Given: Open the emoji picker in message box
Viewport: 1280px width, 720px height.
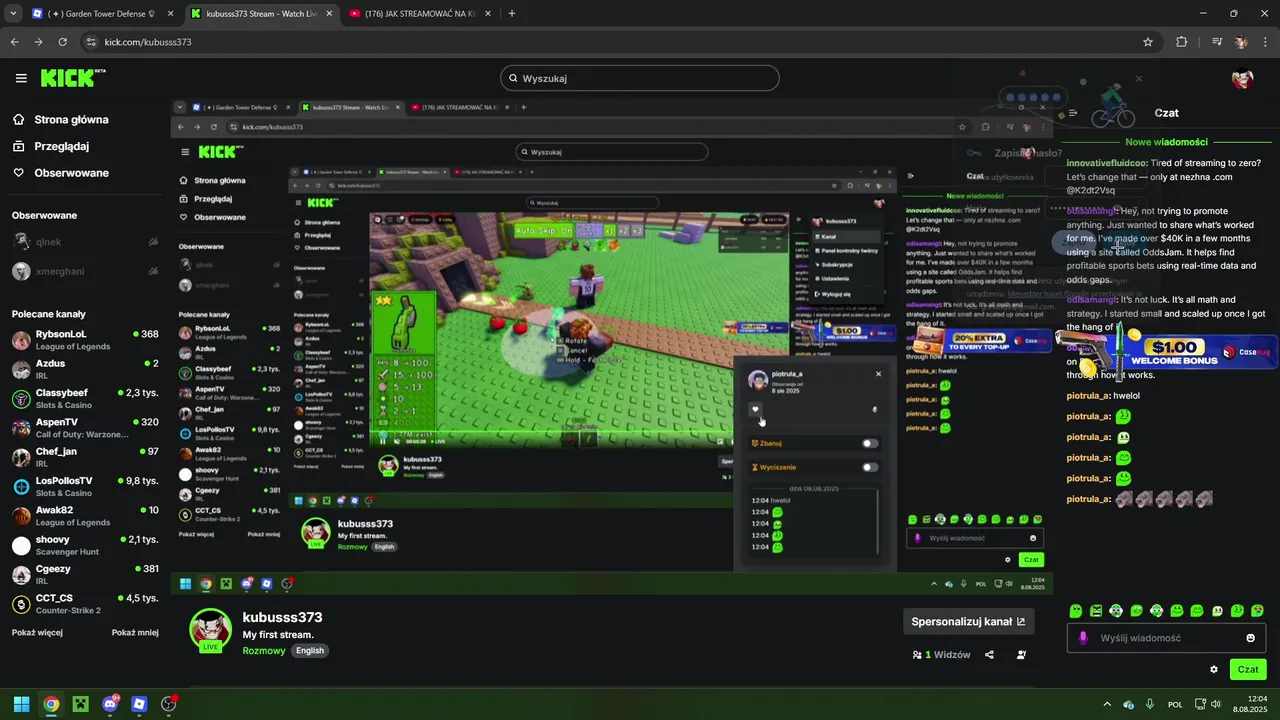Looking at the screenshot, I should (x=1250, y=638).
